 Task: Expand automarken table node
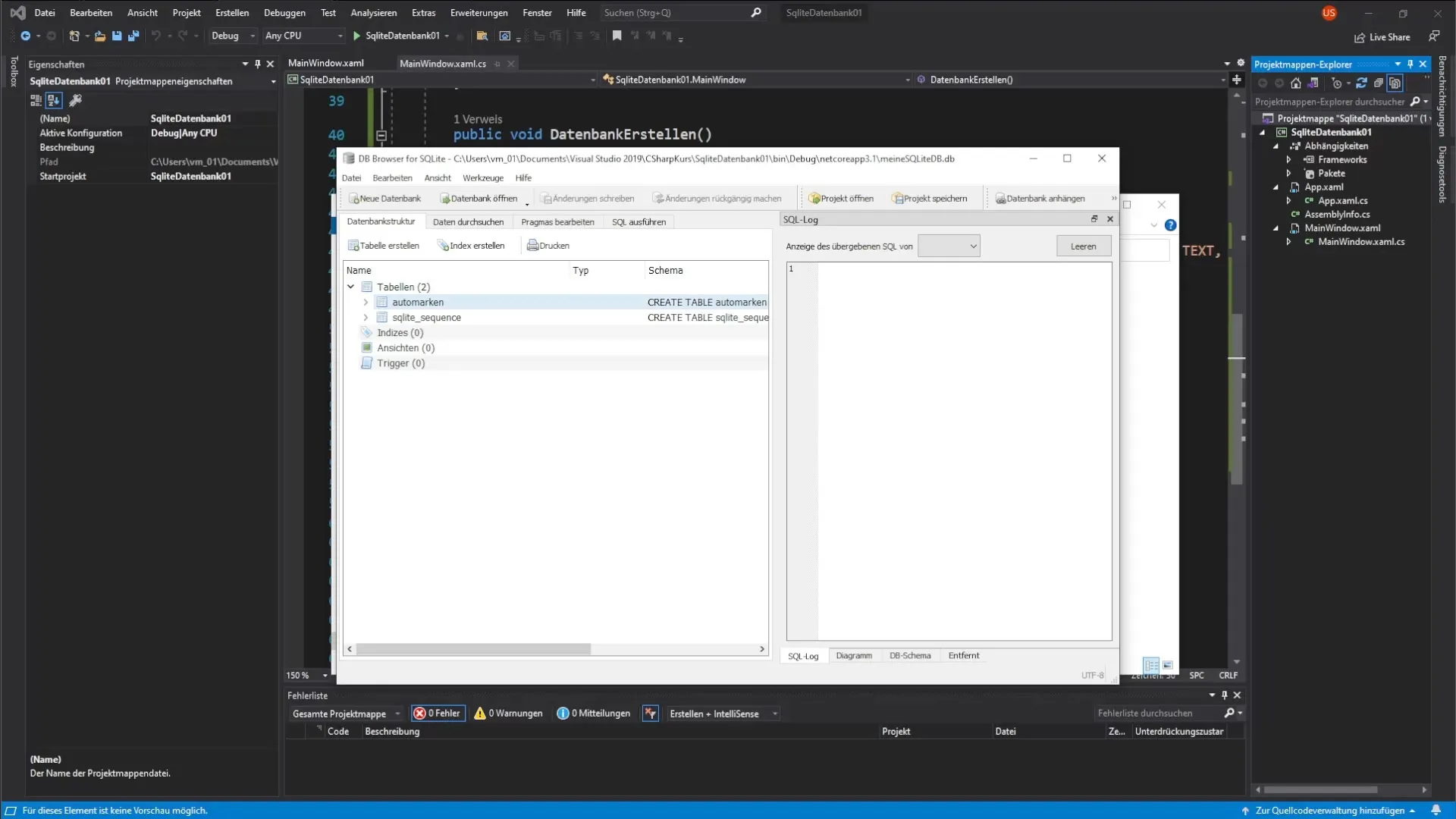click(x=366, y=302)
